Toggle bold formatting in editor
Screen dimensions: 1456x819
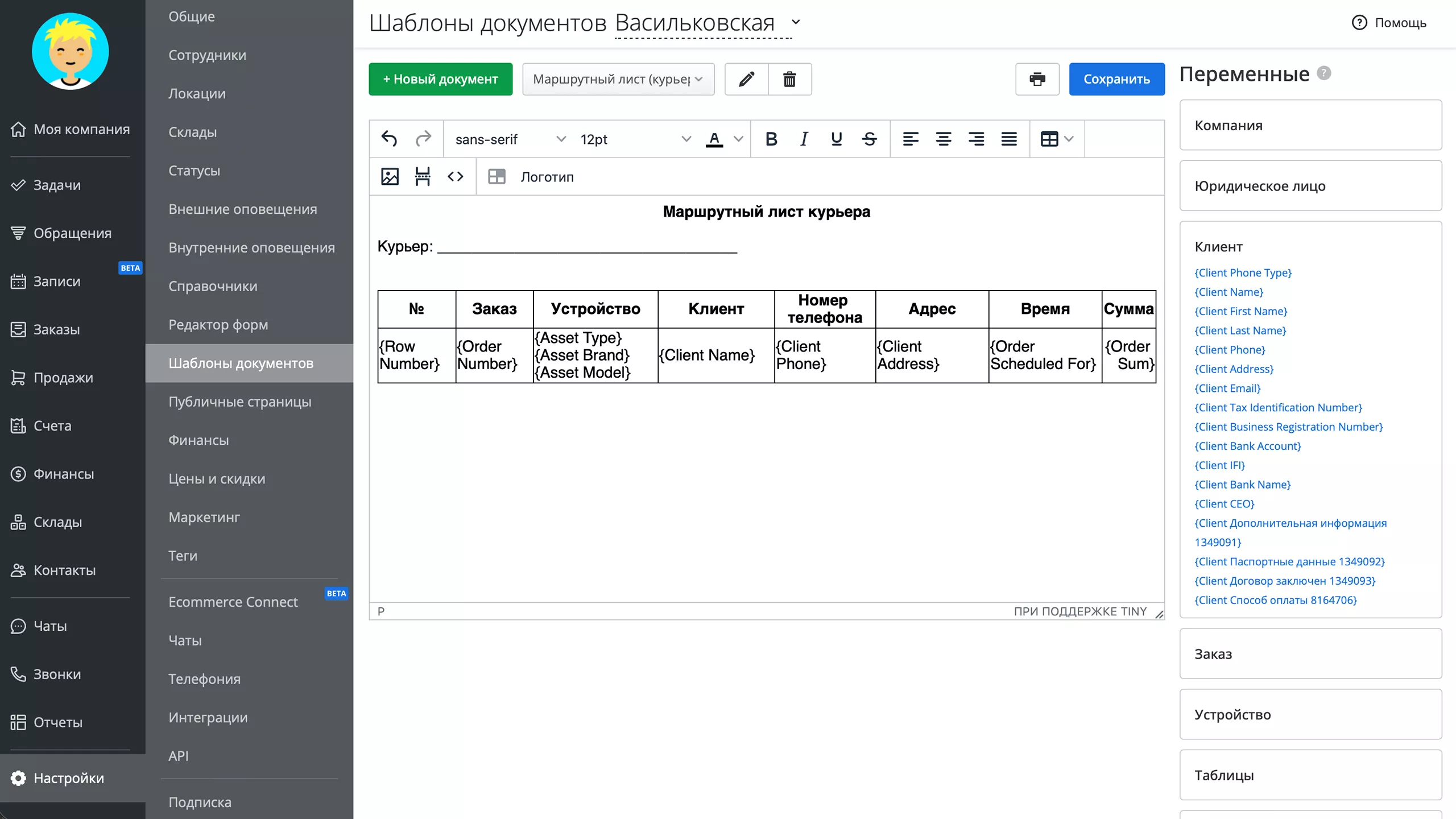click(x=771, y=139)
